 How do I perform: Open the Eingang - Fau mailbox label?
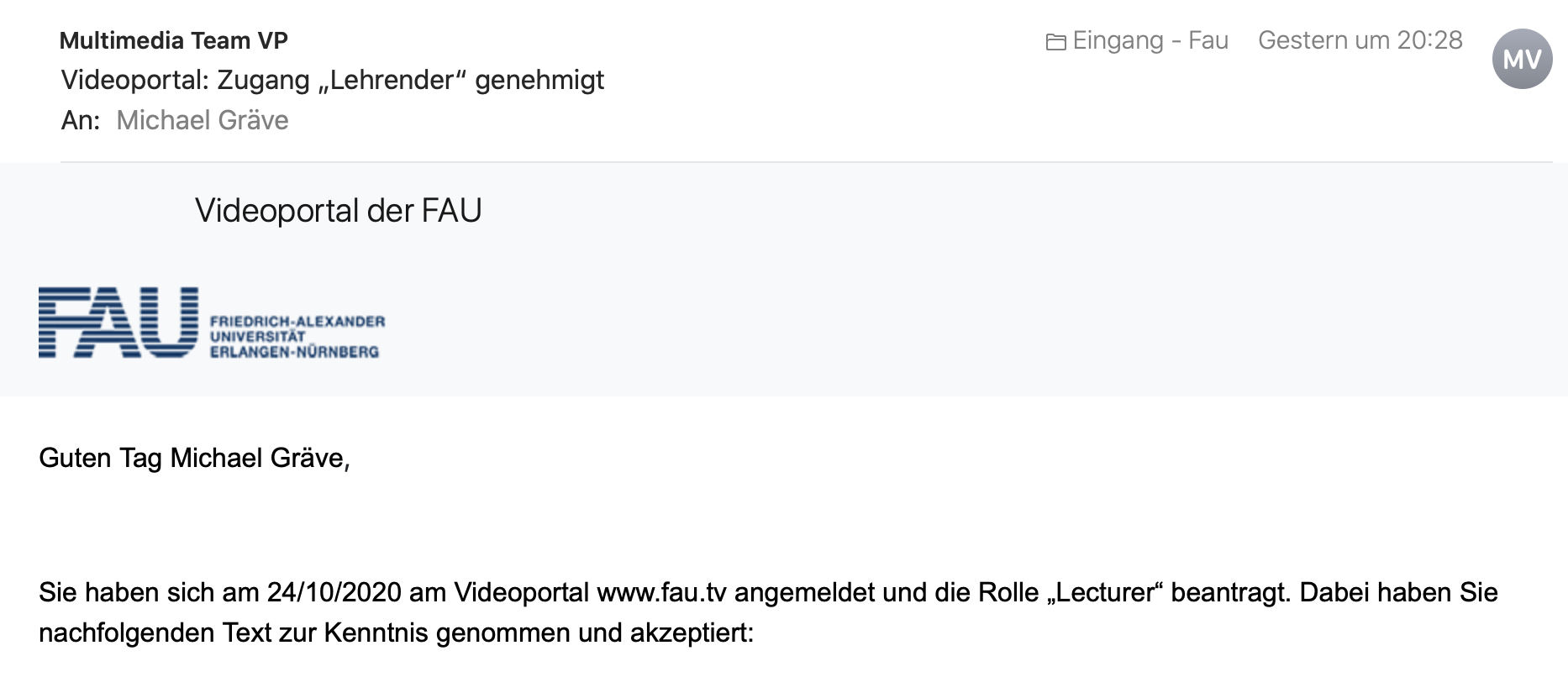1150,40
